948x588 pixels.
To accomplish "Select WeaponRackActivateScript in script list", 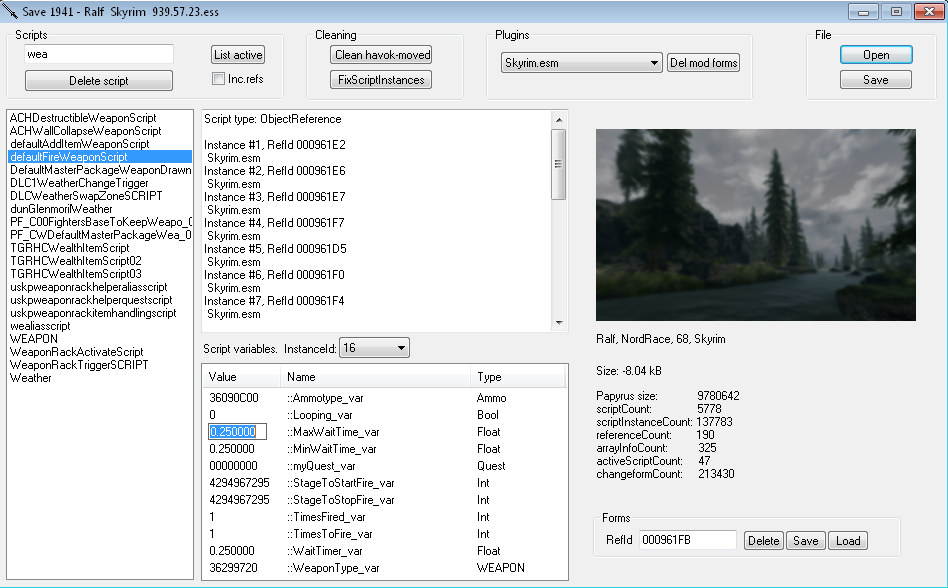I will point(77,352).
